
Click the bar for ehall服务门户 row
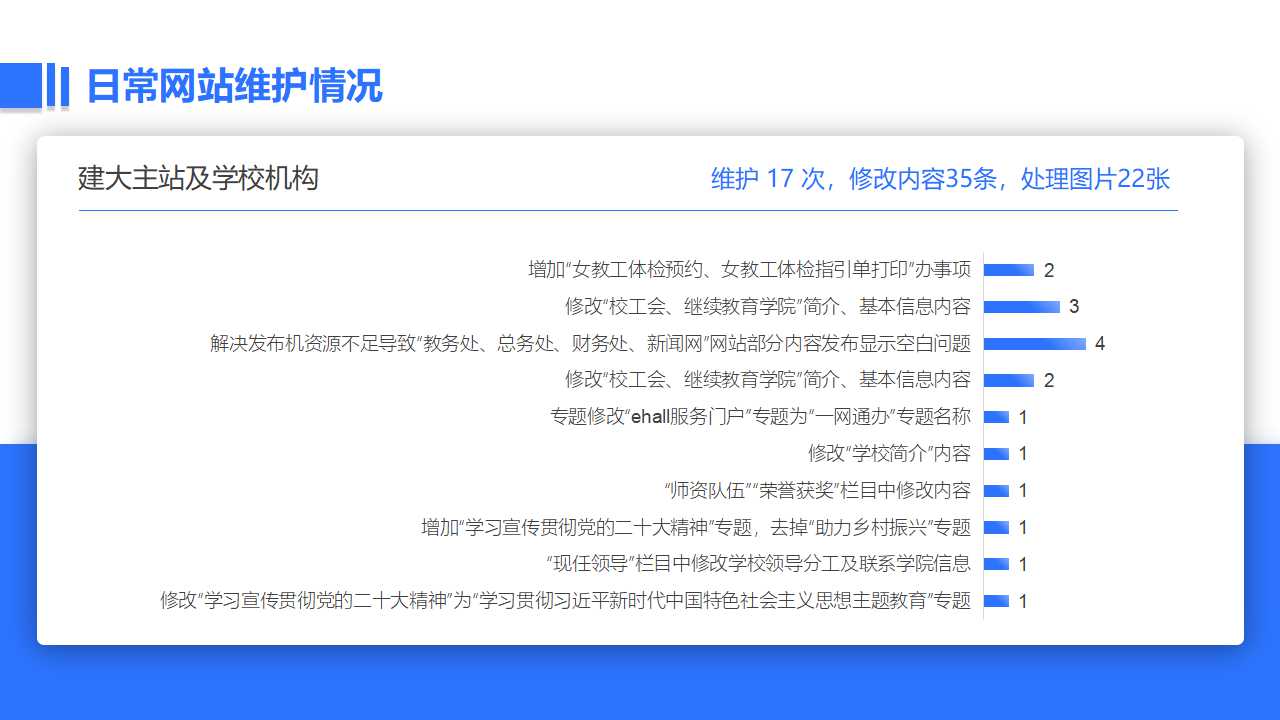[996, 417]
